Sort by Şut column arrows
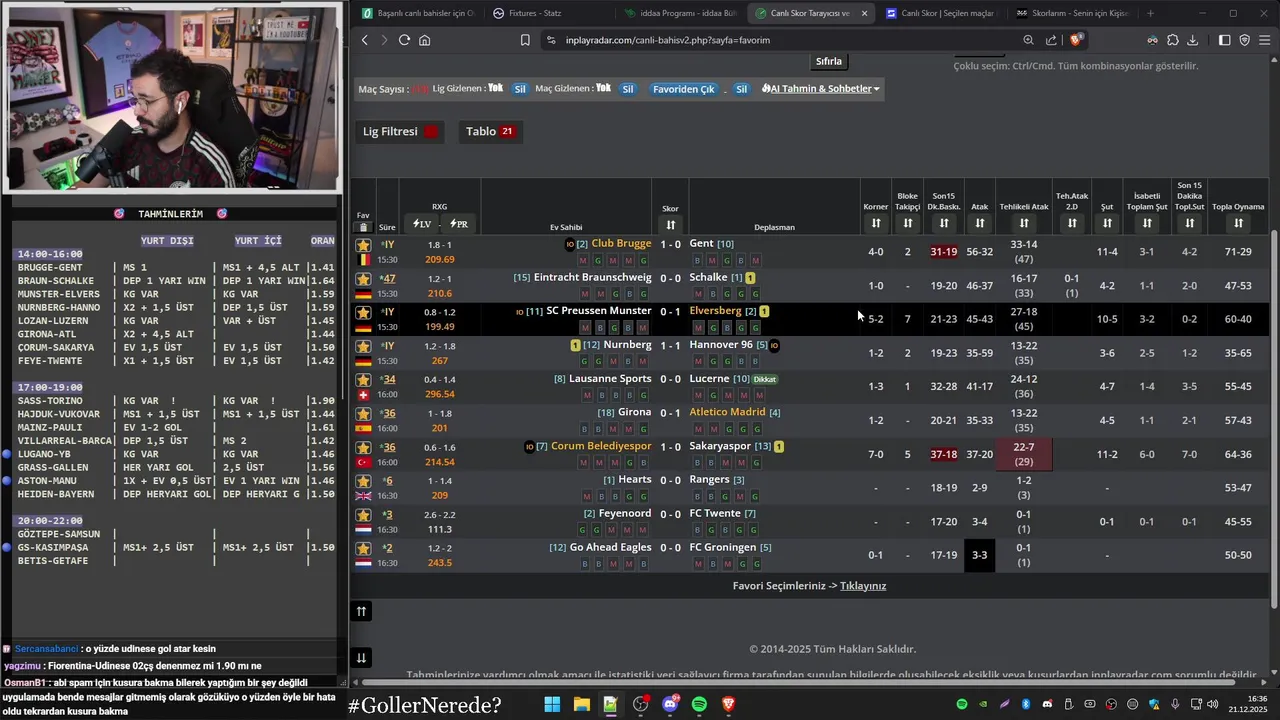The width and height of the screenshot is (1280, 720). [1106, 223]
